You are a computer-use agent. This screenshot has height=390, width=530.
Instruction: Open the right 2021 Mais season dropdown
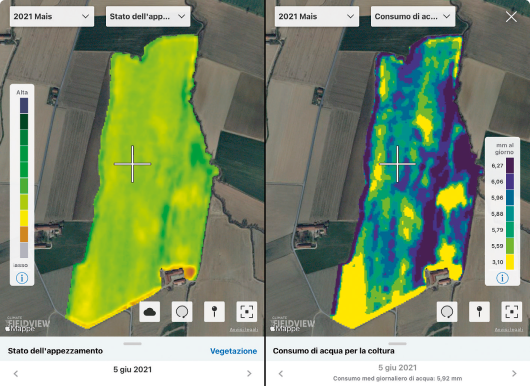(317, 16)
